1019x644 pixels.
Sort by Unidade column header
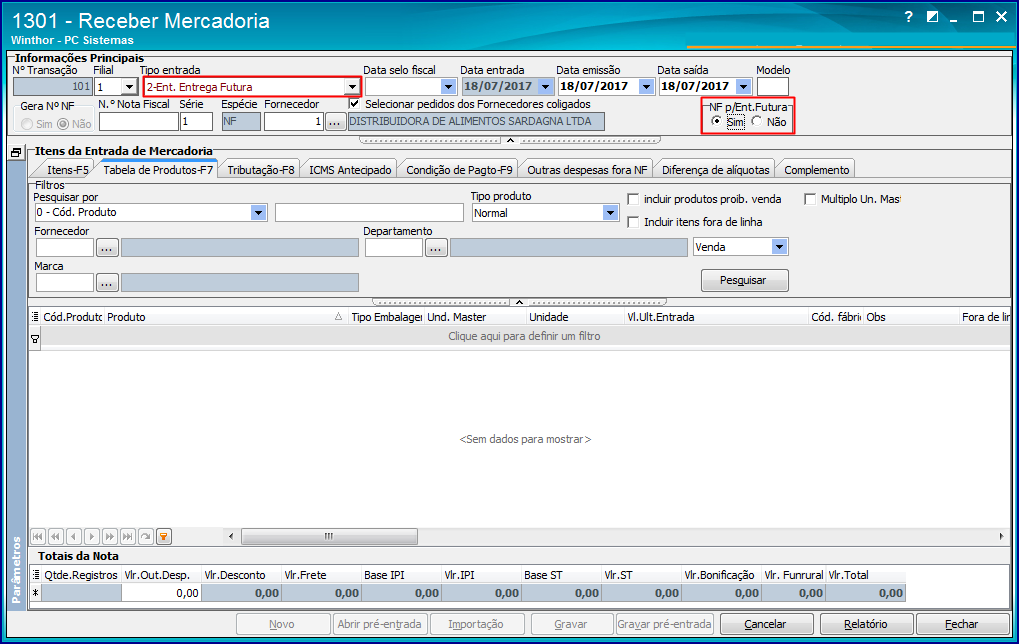[575, 317]
